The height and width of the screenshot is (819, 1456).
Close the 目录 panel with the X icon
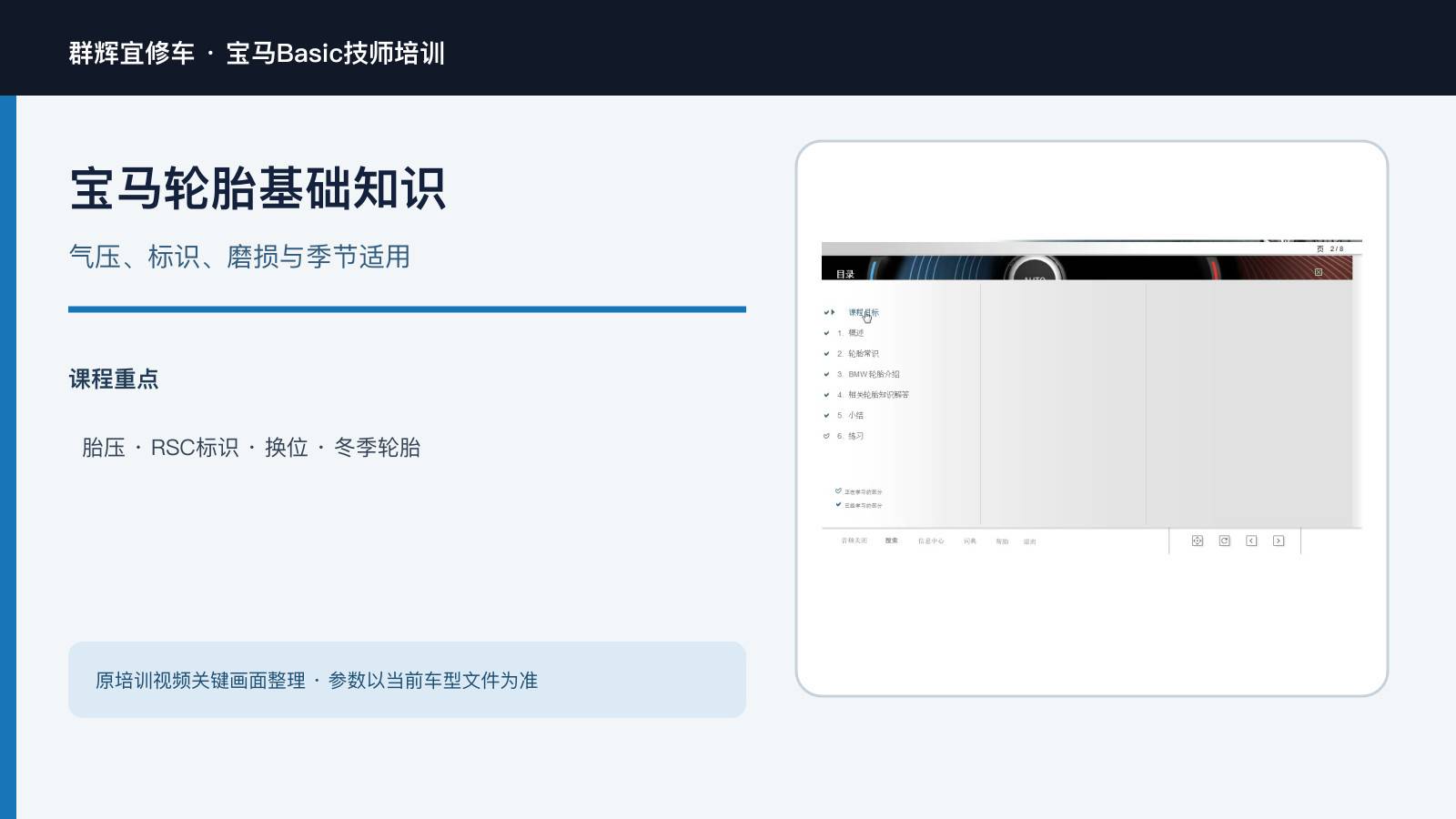(x=1318, y=272)
